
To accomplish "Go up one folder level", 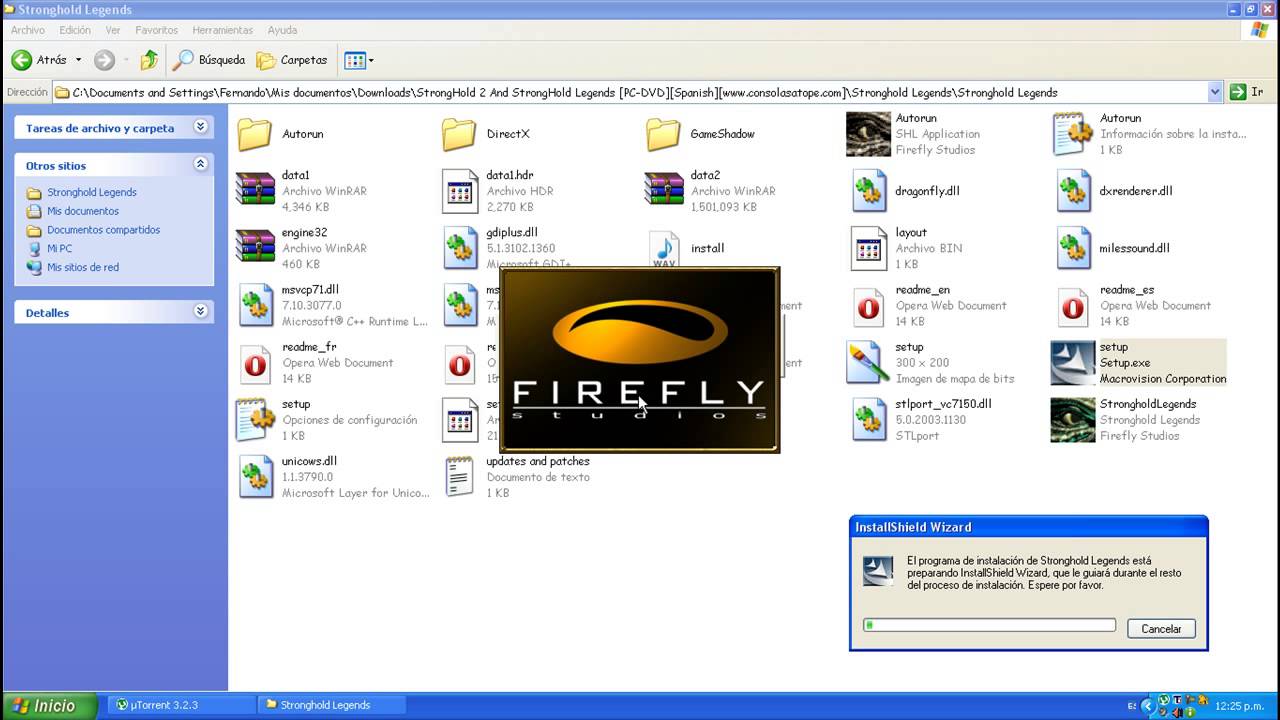I will [149, 60].
